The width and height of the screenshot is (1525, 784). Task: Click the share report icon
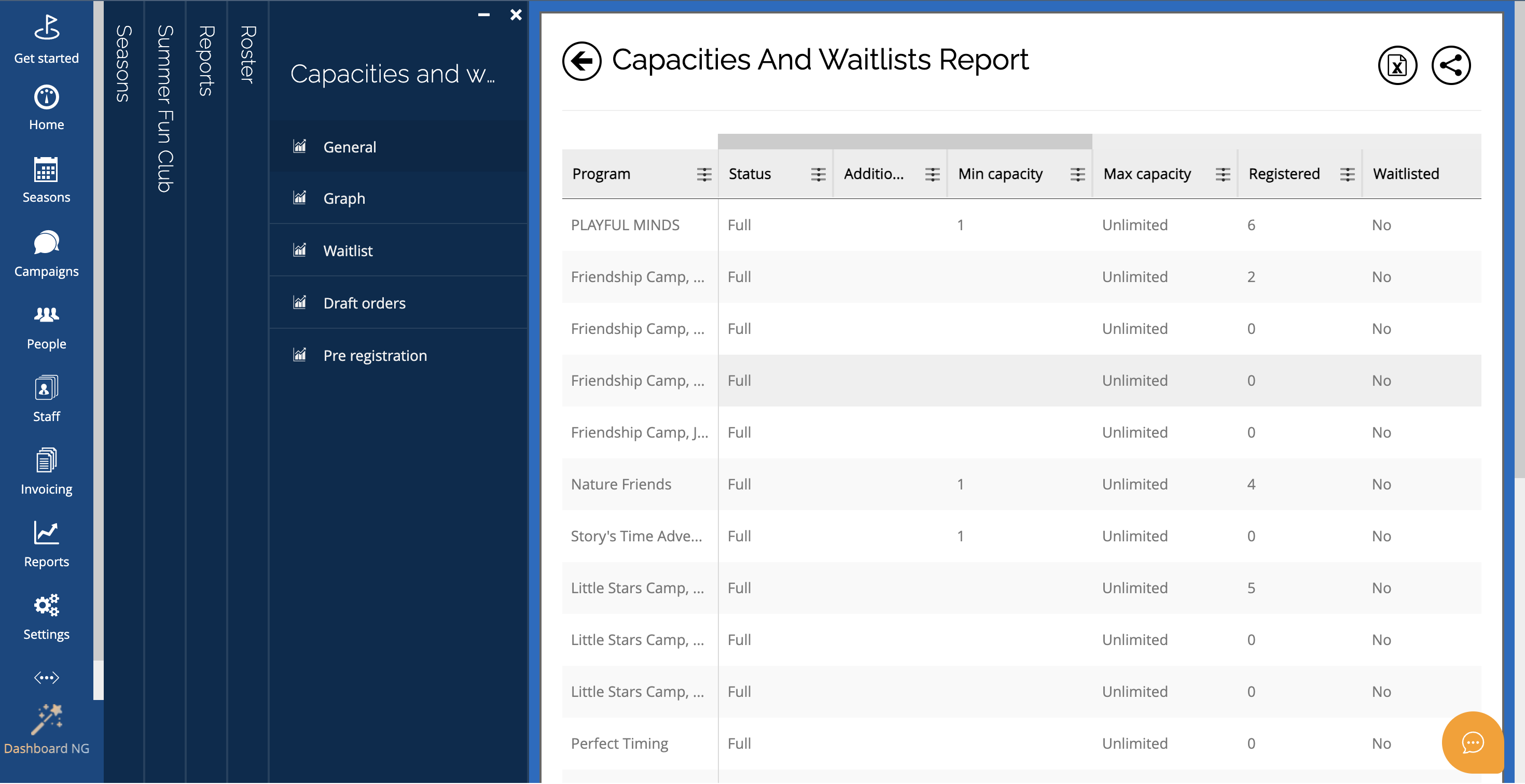pos(1450,66)
